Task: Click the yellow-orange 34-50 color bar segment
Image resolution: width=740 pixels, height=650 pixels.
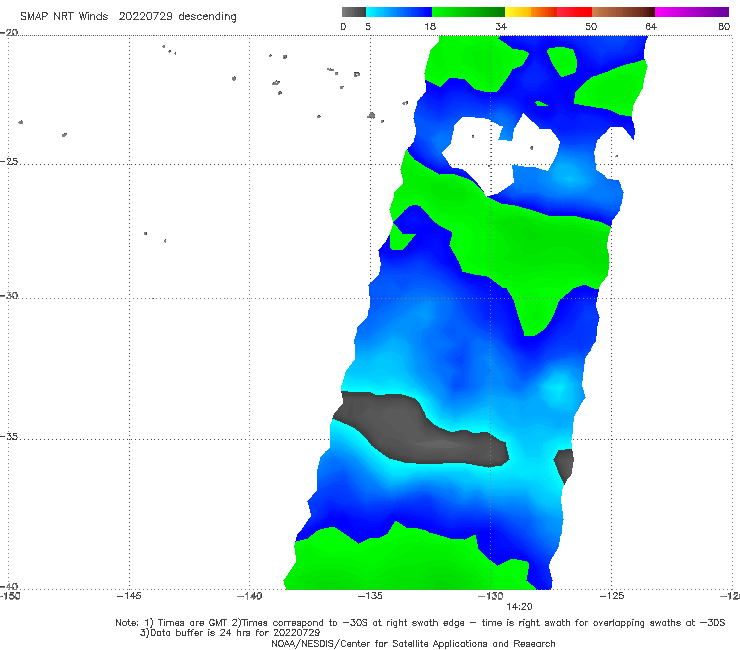Action: (548, 12)
